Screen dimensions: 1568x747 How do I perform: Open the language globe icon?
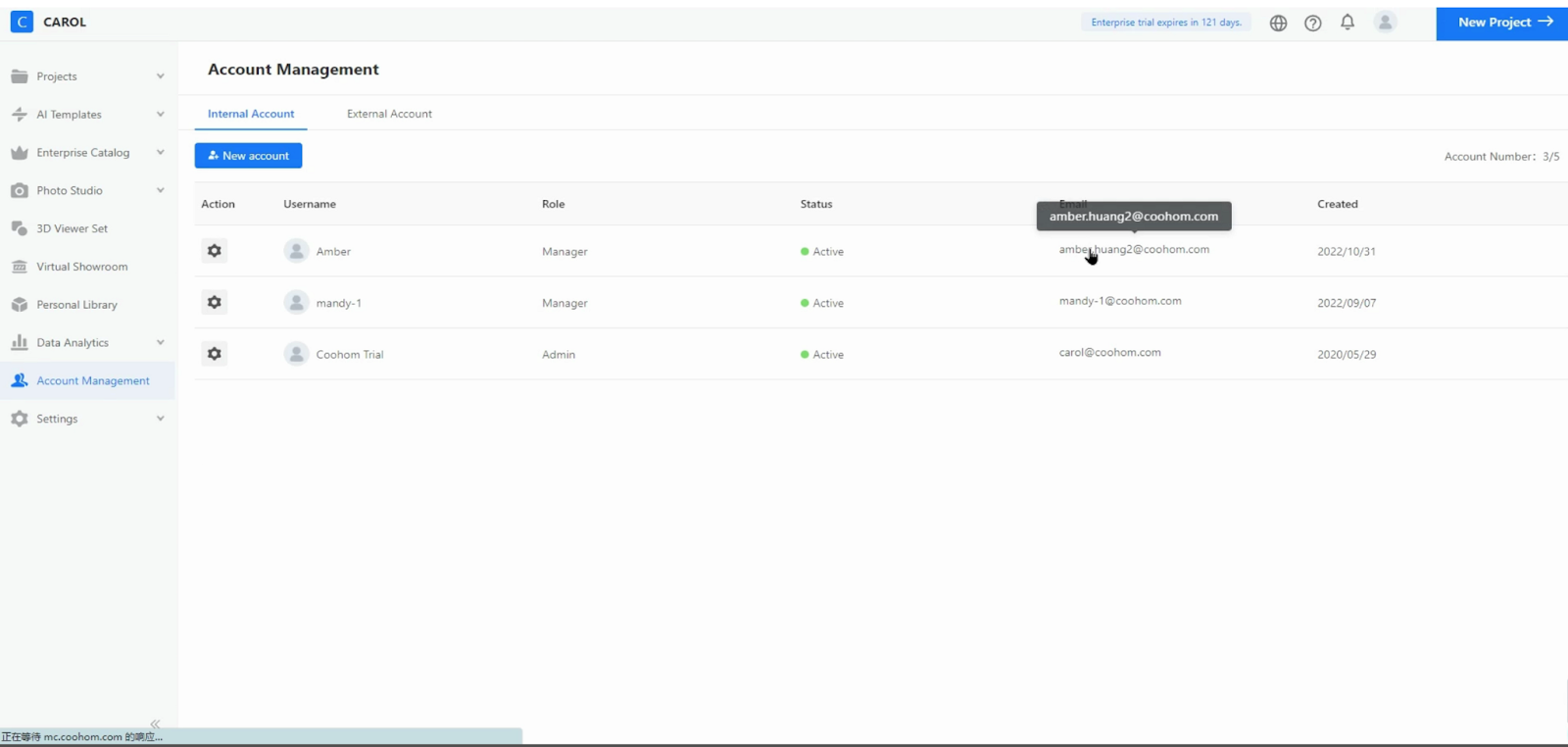click(1278, 23)
